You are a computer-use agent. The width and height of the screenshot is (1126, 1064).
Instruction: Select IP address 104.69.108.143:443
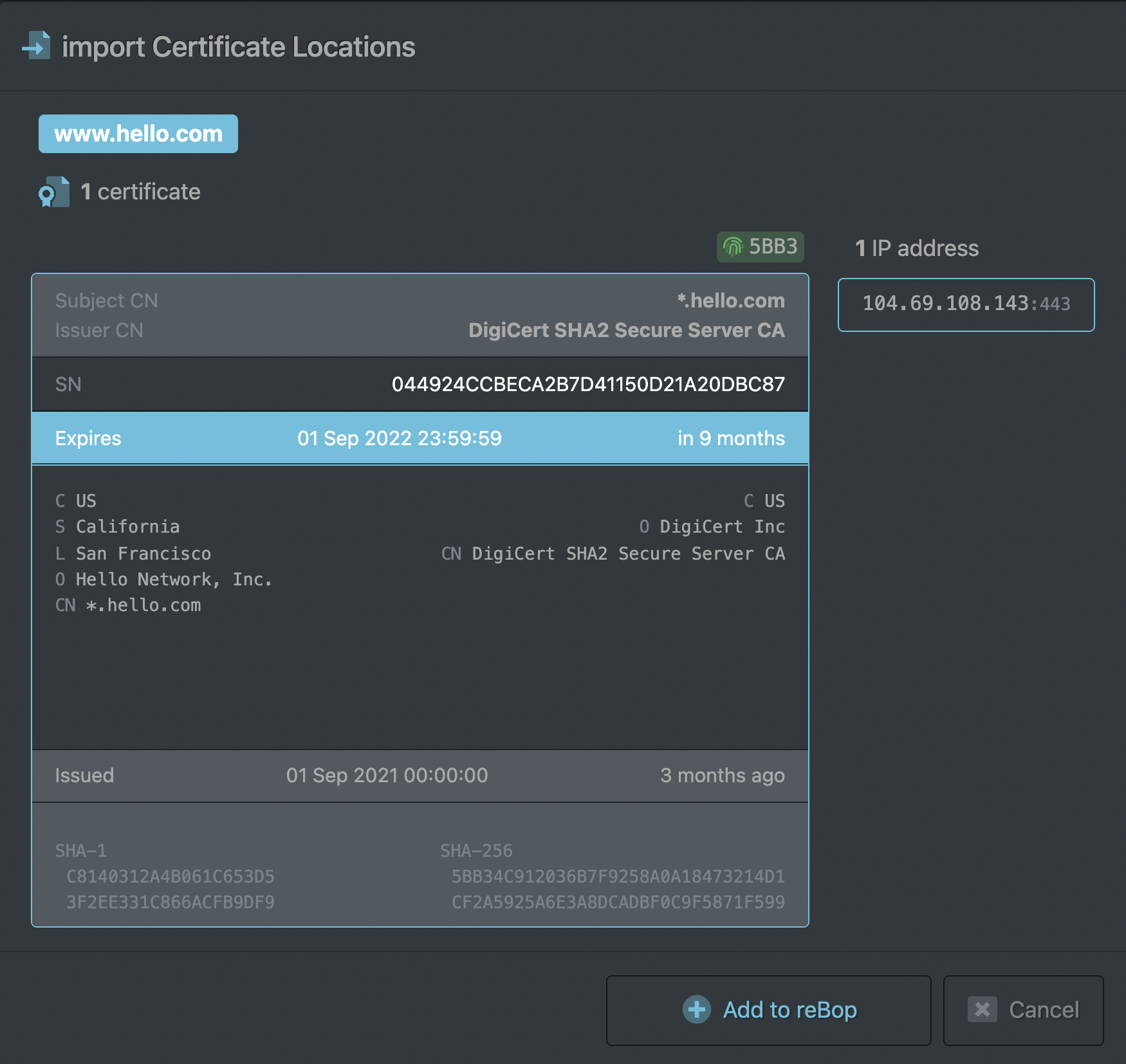[966, 304]
